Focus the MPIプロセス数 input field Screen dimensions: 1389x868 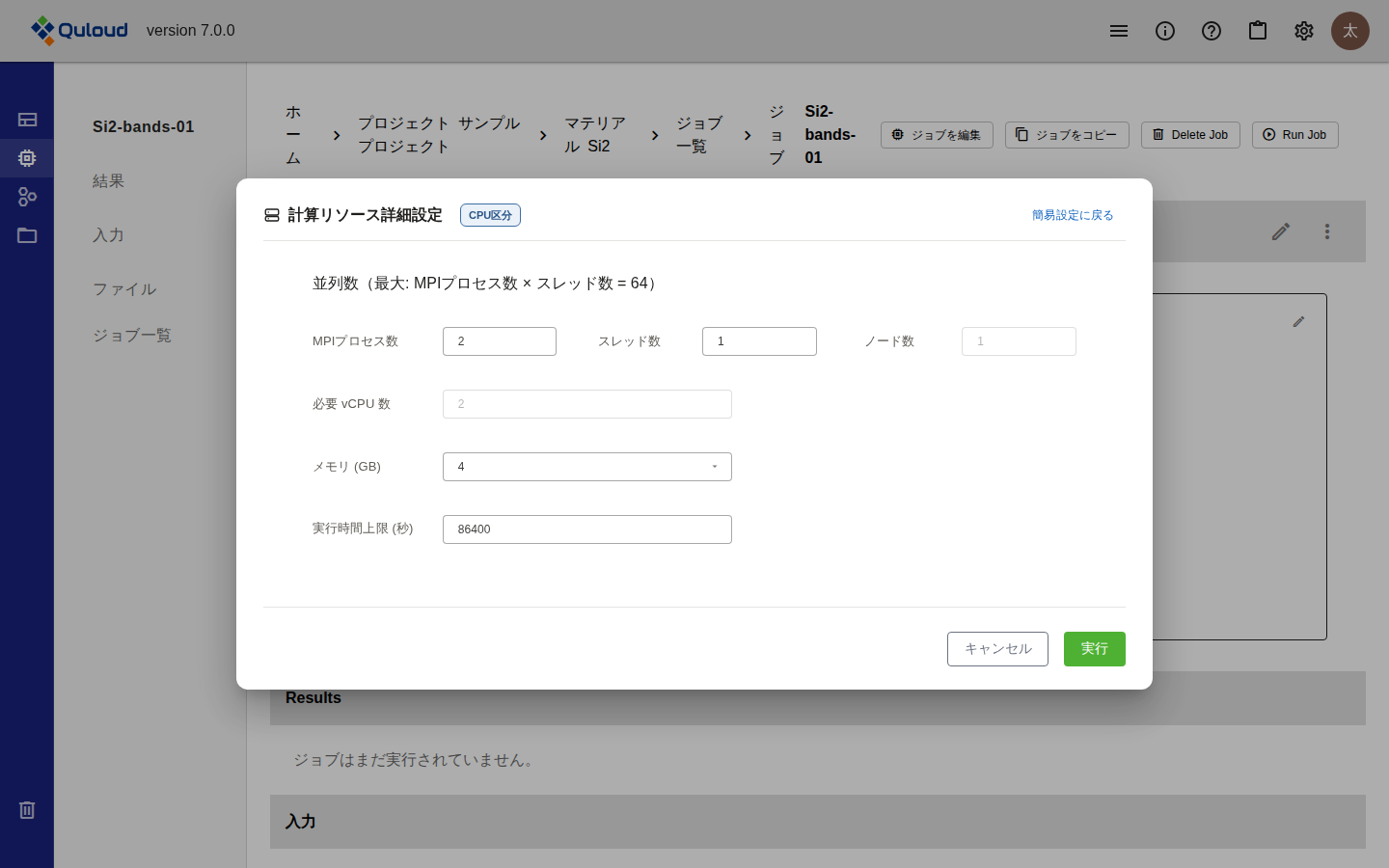click(500, 341)
